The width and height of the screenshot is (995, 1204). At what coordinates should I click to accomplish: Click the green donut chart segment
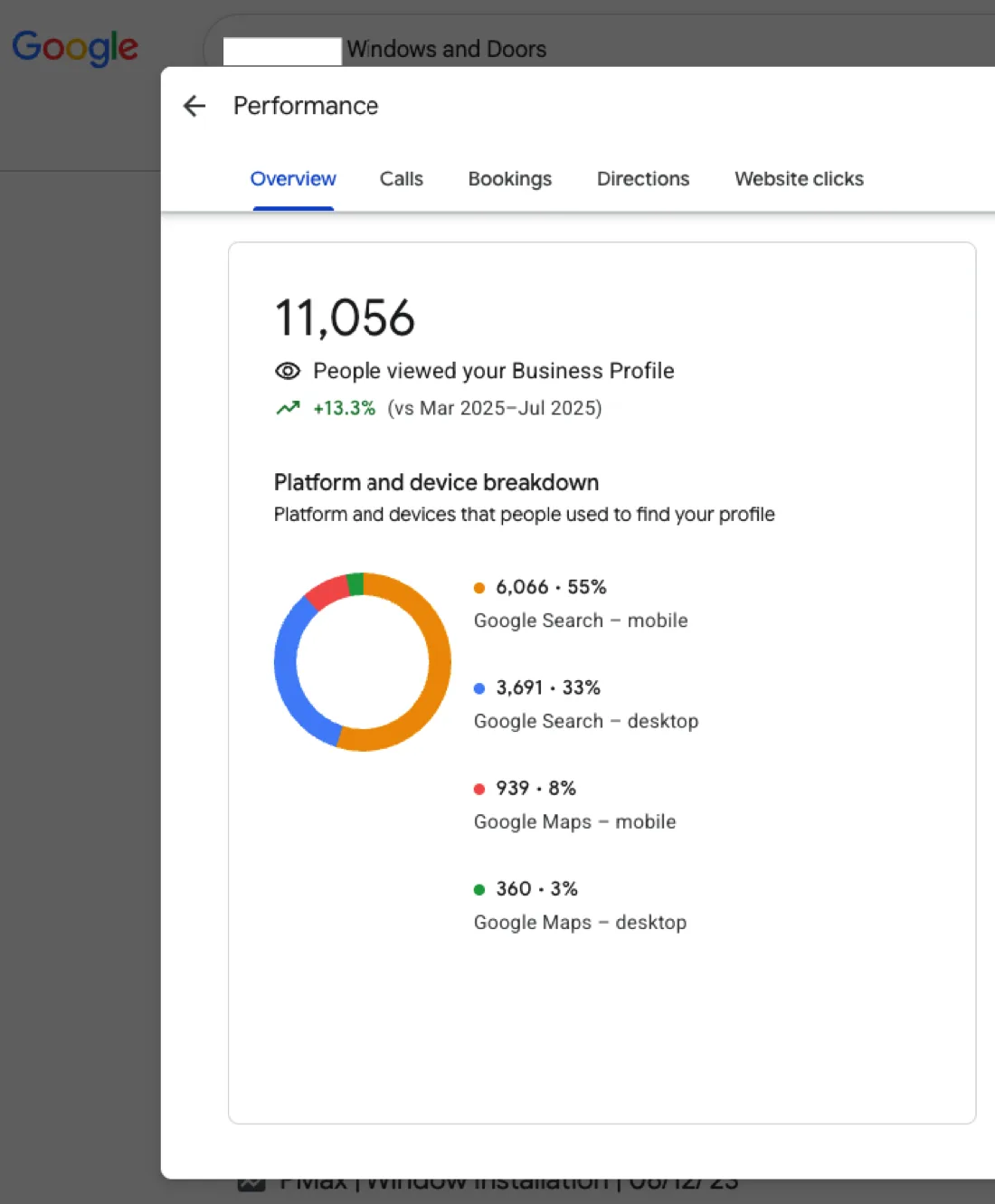pos(355,583)
